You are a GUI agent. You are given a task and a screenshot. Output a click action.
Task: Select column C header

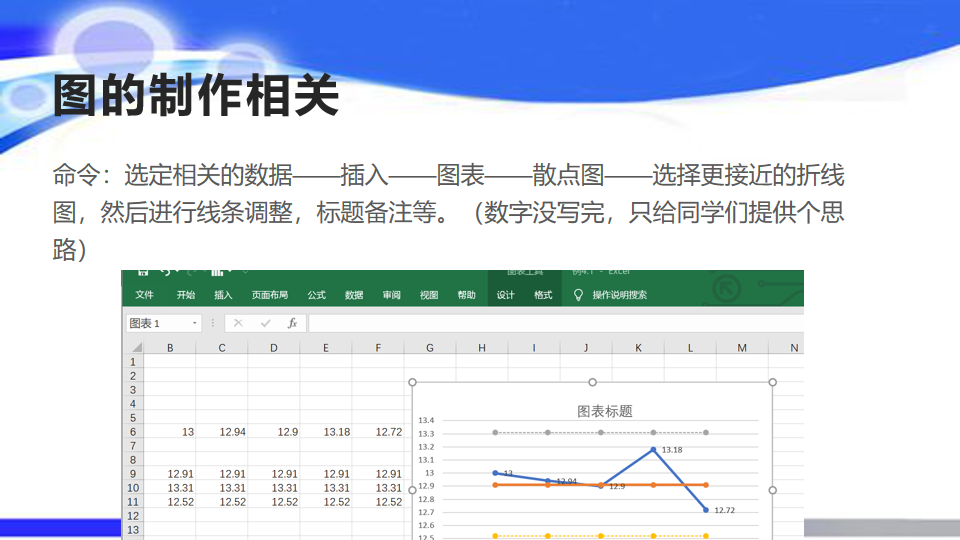222,348
